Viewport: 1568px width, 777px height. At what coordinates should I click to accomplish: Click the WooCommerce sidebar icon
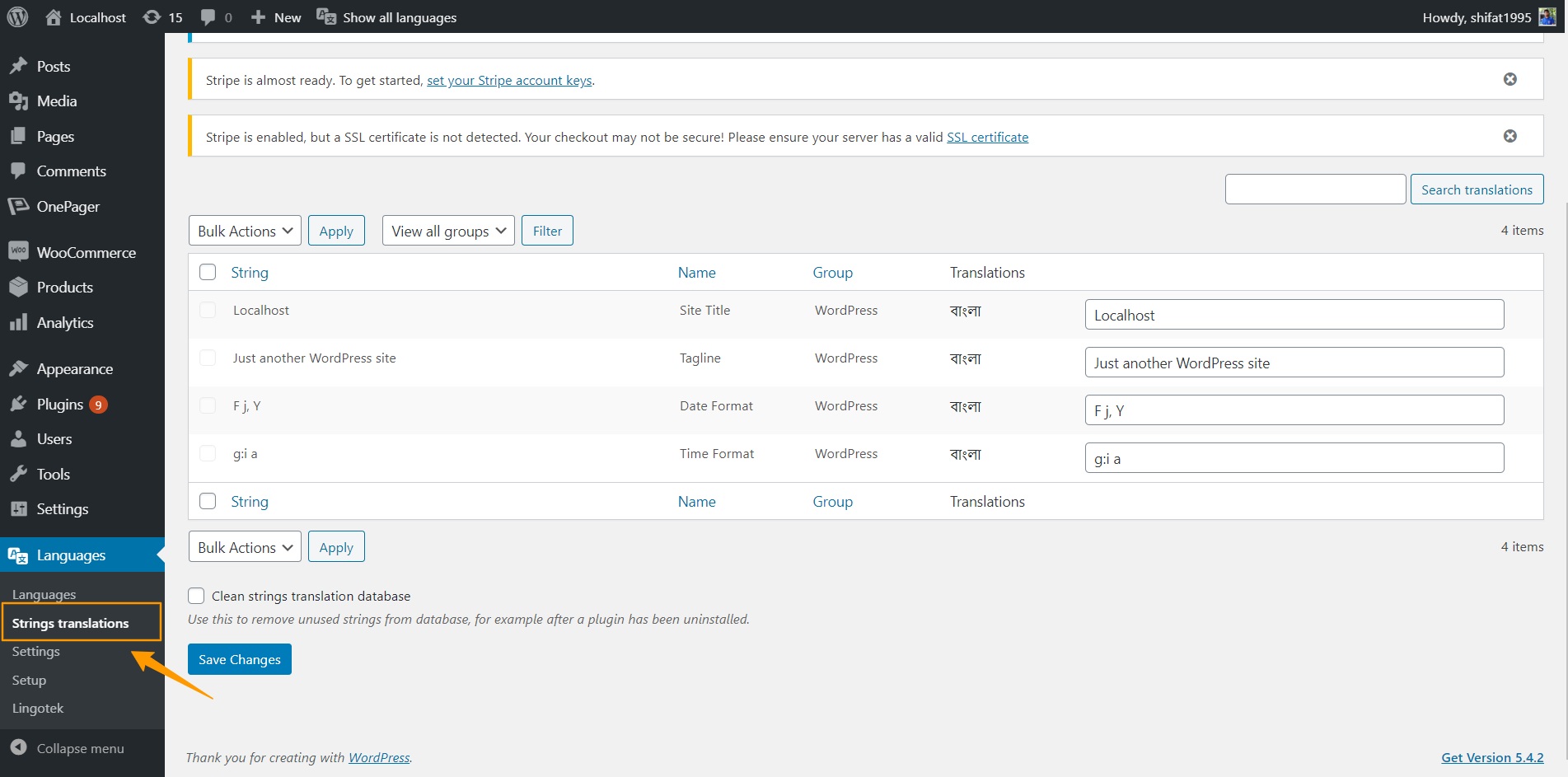pos(18,251)
